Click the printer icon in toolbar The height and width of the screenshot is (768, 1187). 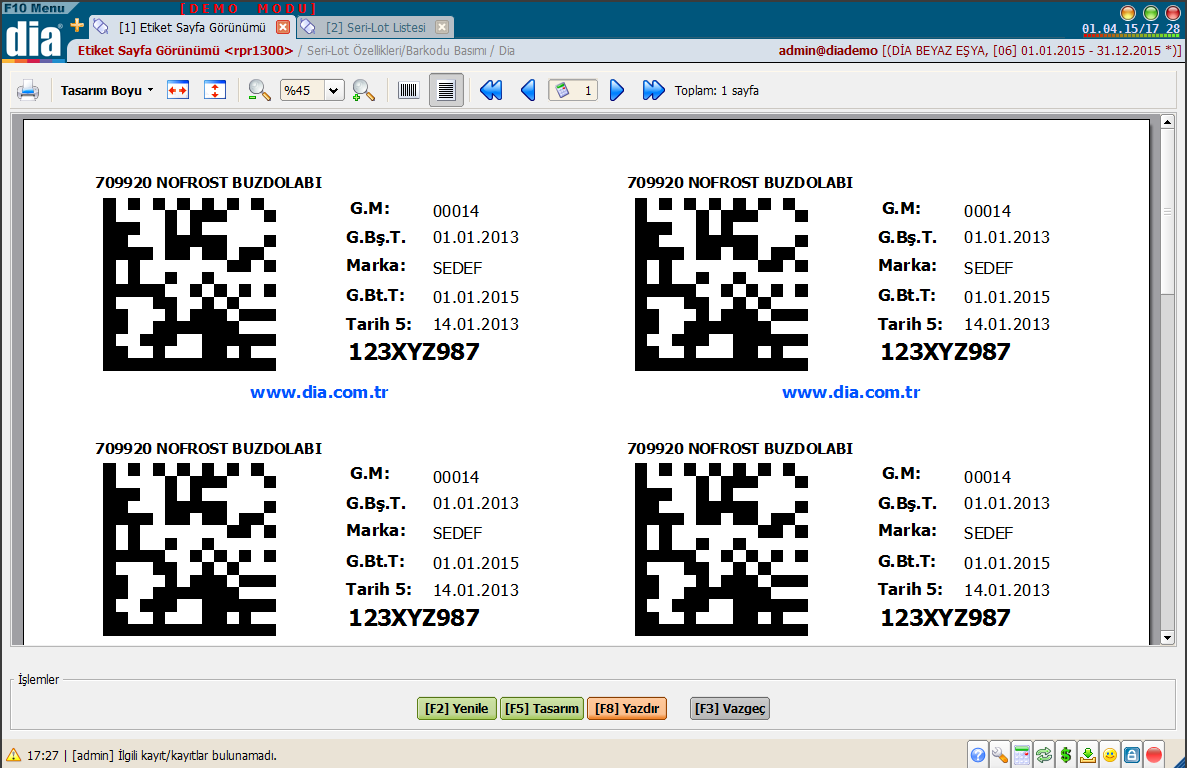(x=28, y=91)
